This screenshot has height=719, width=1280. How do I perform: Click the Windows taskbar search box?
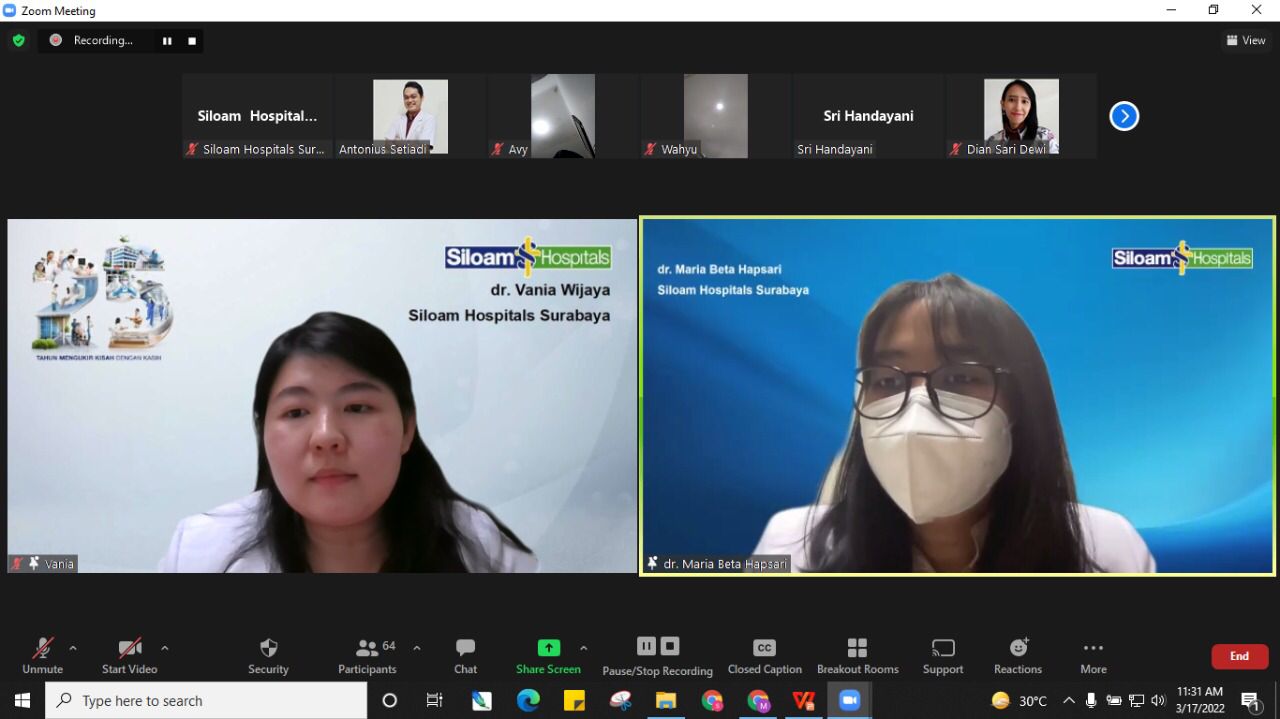pos(206,701)
